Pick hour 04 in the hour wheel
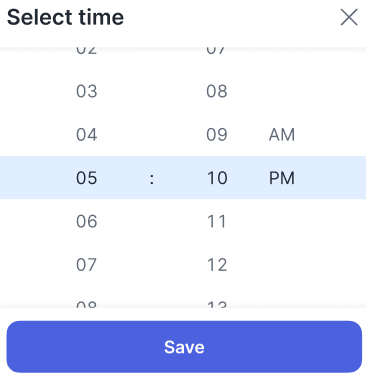The image size is (366, 376). (x=87, y=135)
